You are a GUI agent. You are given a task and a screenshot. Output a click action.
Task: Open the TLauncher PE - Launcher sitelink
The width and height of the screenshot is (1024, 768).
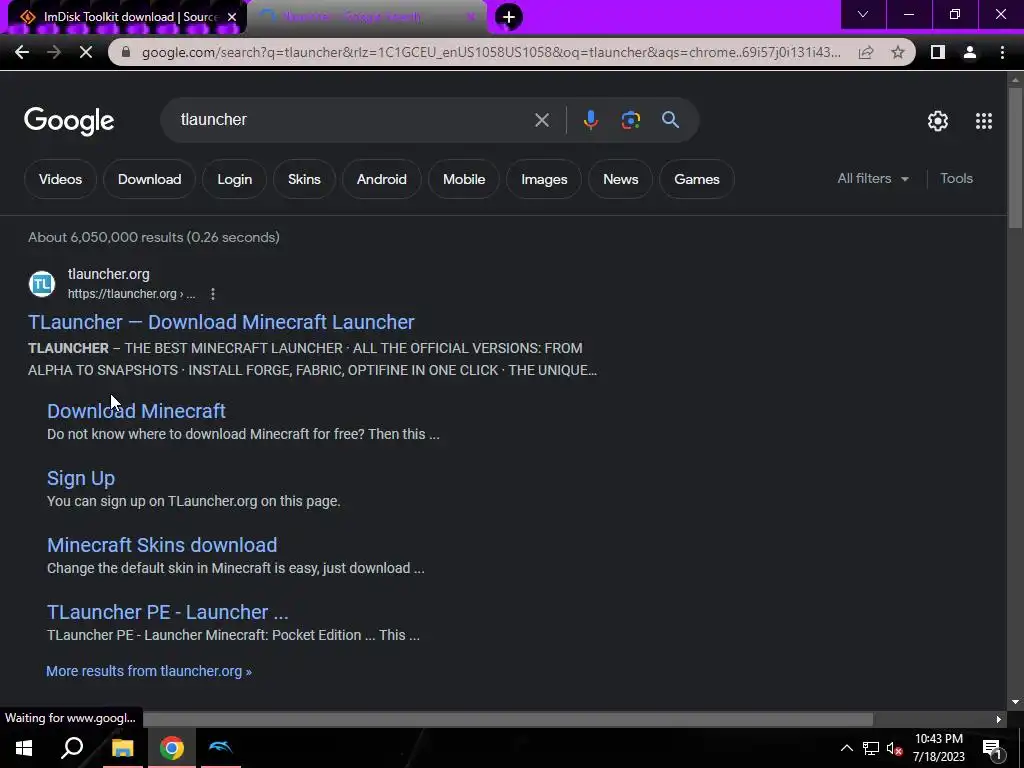click(167, 612)
